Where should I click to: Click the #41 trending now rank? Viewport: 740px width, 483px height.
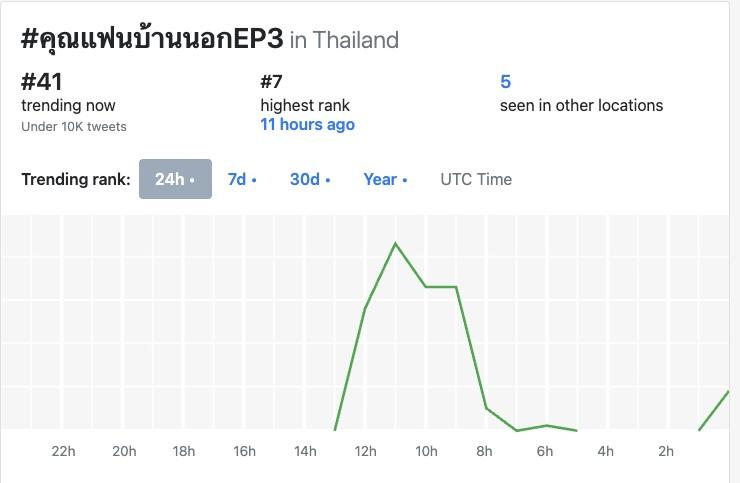coord(42,82)
